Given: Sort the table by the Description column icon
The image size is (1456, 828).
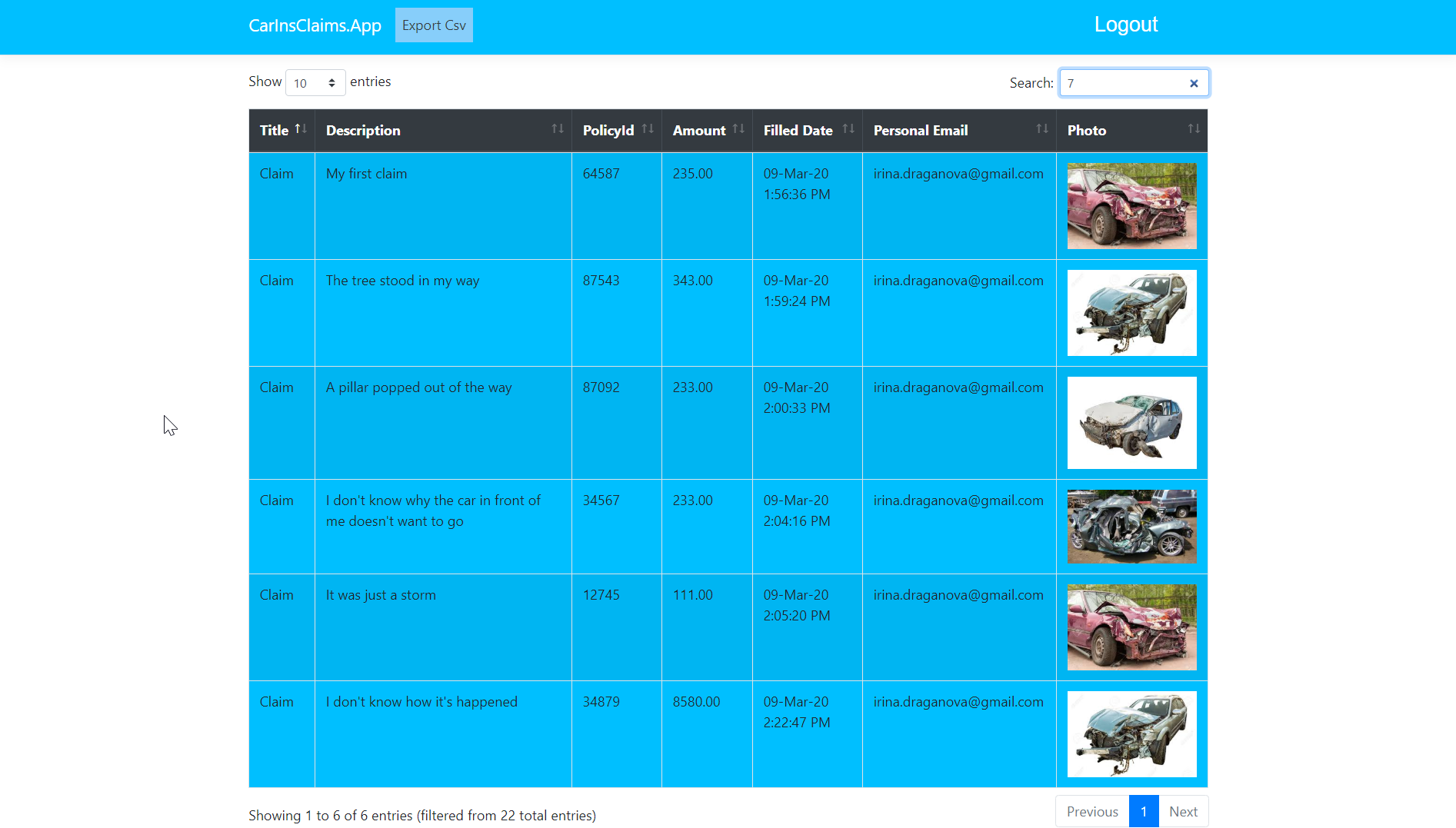Looking at the screenshot, I should [557, 129].
